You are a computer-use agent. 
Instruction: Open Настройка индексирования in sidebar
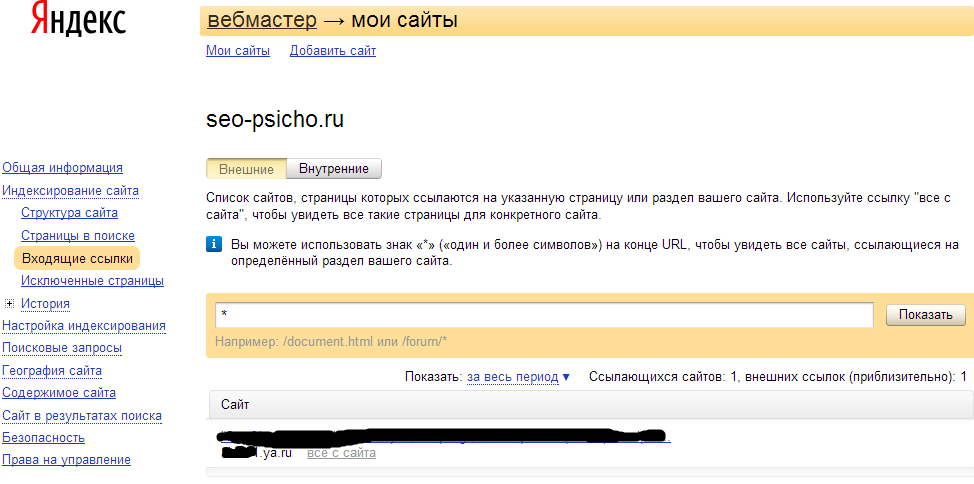coord(84,326)
